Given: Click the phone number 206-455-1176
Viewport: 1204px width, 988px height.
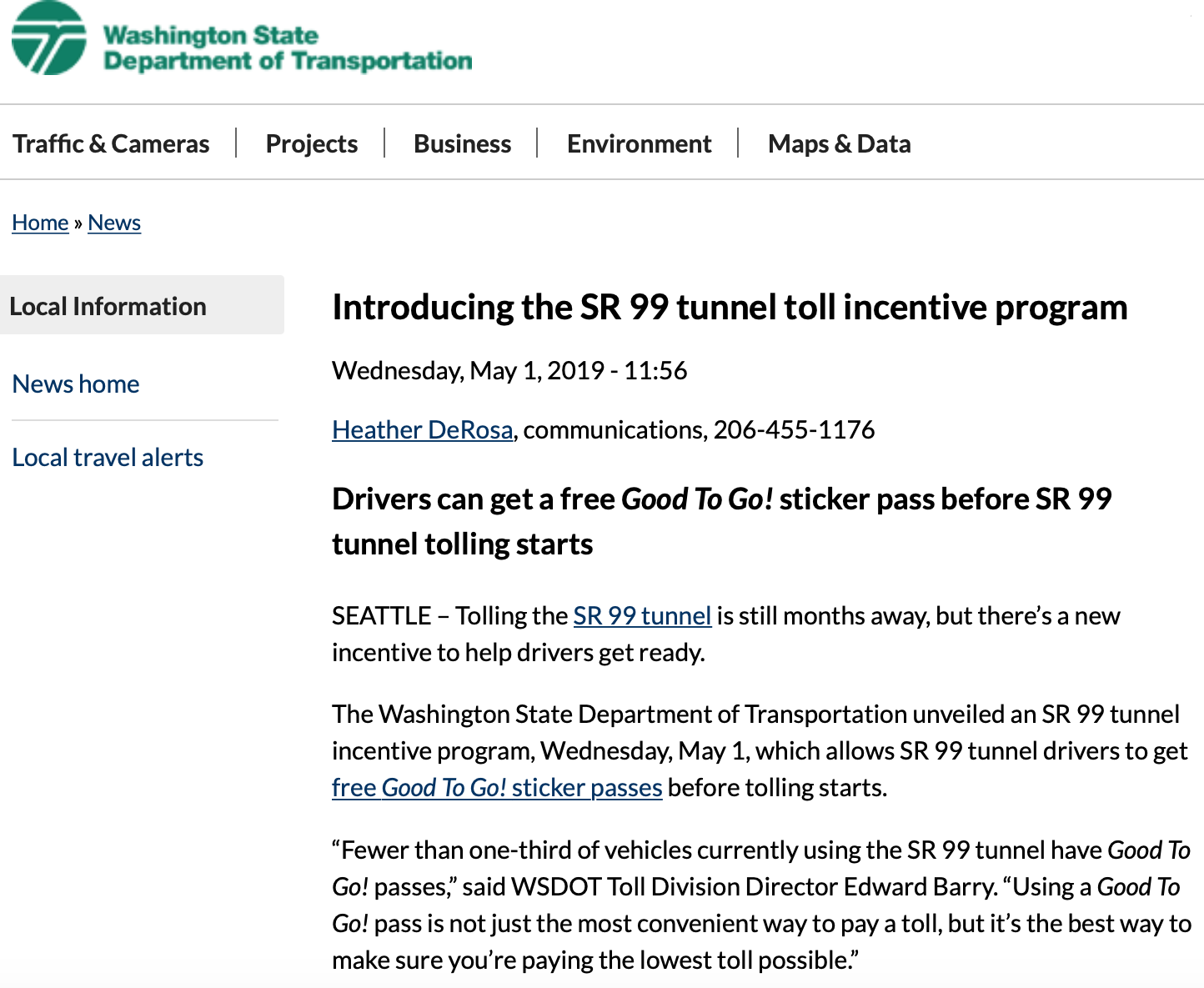Looking at the screenshot, I should pos(794,429).
